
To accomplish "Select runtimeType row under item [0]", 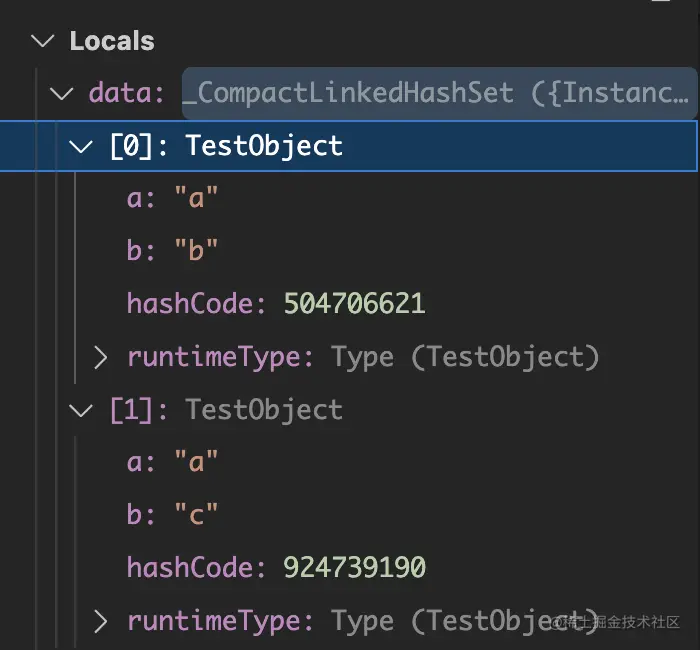I will (x=362, y=357).
